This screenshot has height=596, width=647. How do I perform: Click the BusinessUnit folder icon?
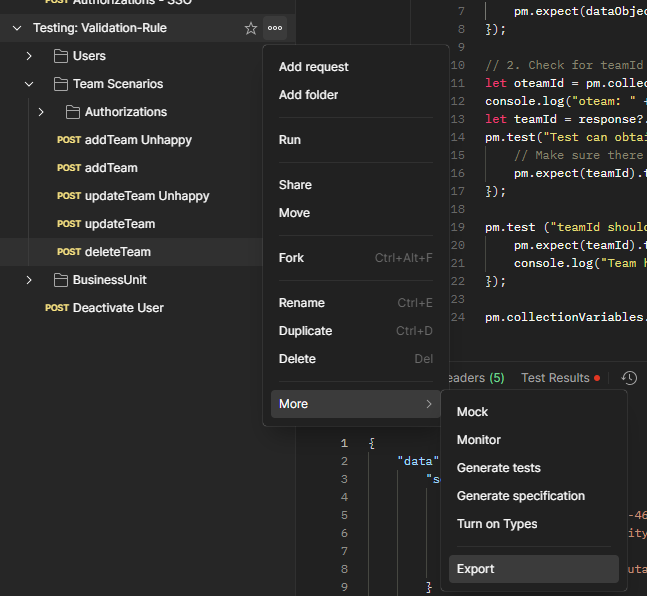tap(61, 280)
